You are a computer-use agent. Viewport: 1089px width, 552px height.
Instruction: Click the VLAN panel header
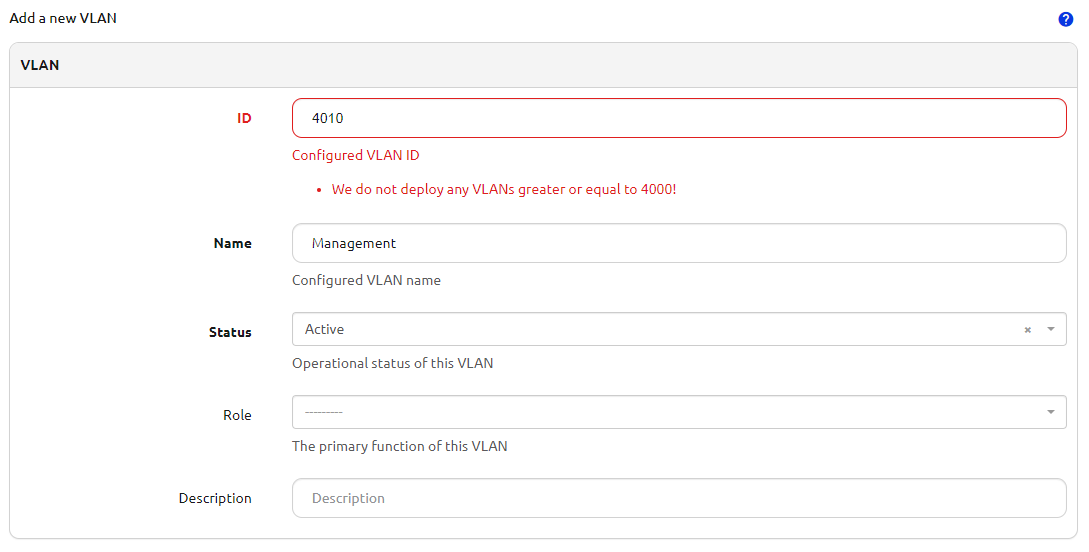click(40, 65)
